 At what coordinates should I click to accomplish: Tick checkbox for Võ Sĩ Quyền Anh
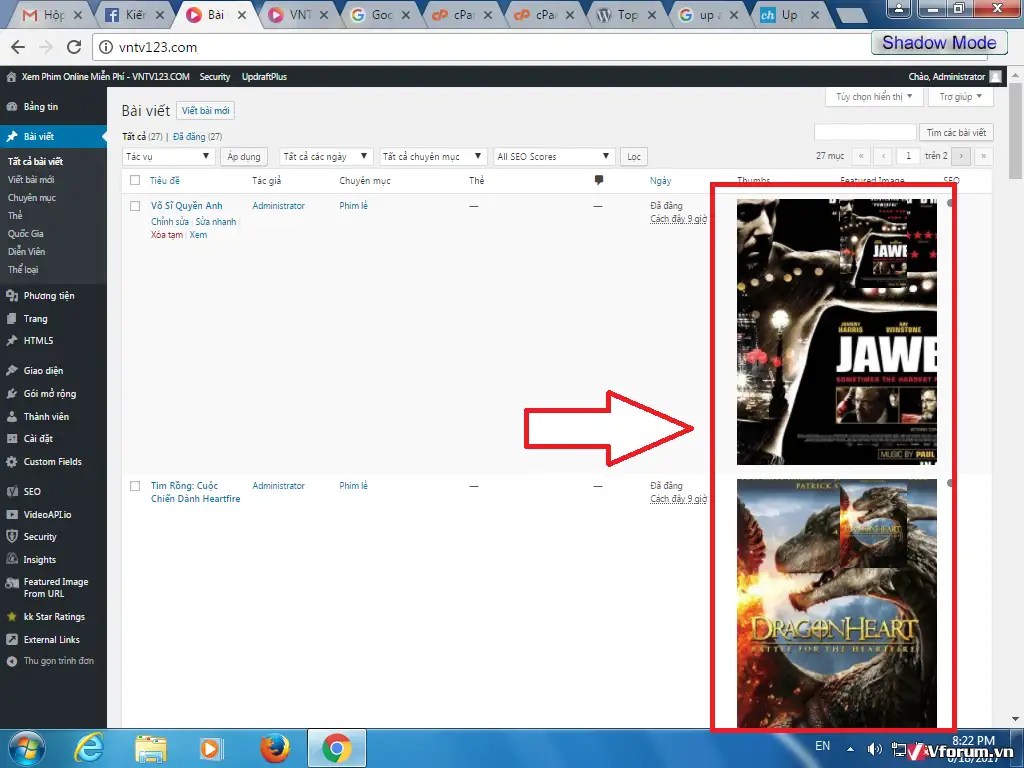coord(135,206)
